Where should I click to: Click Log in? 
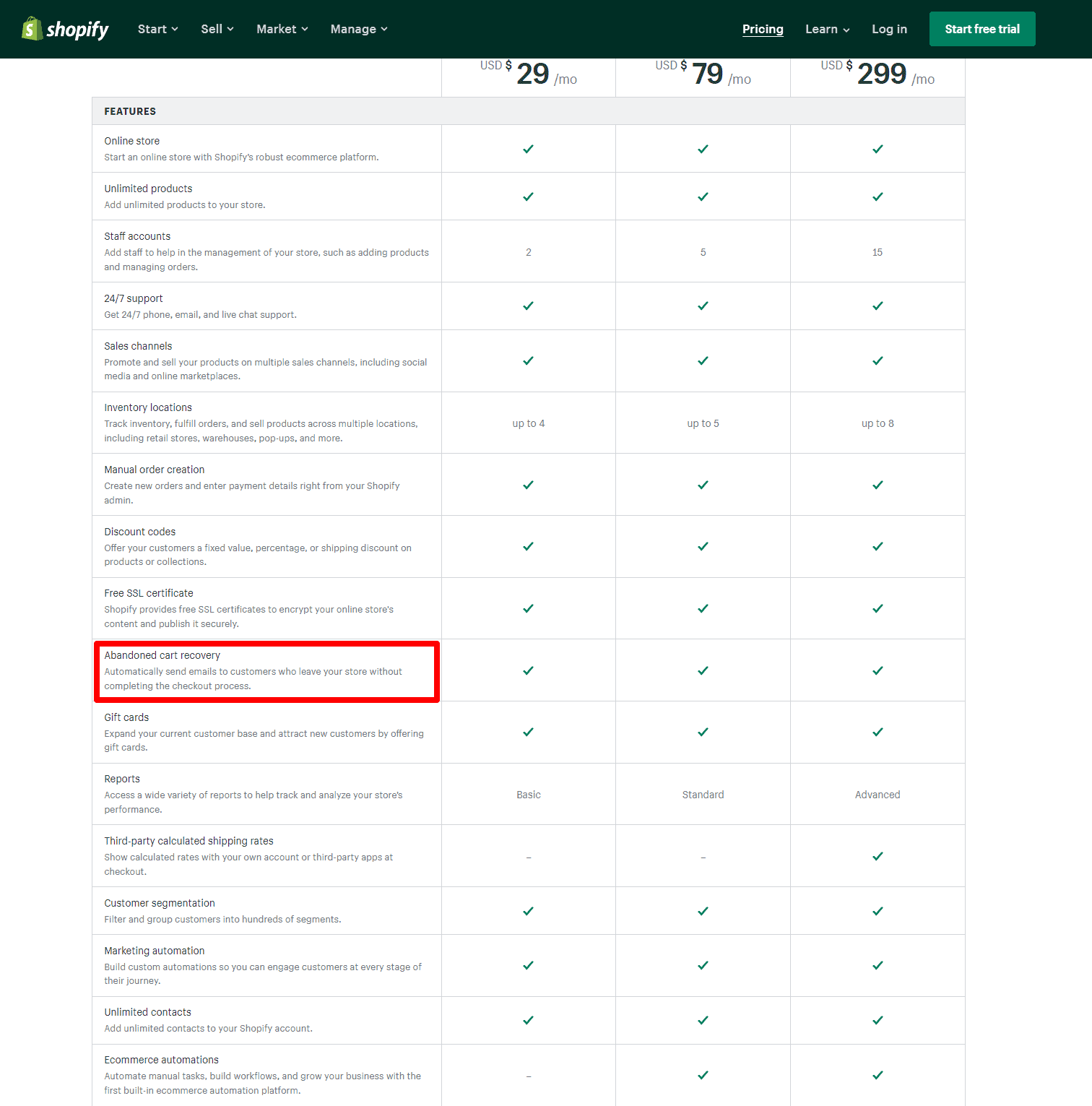[889, 29]
